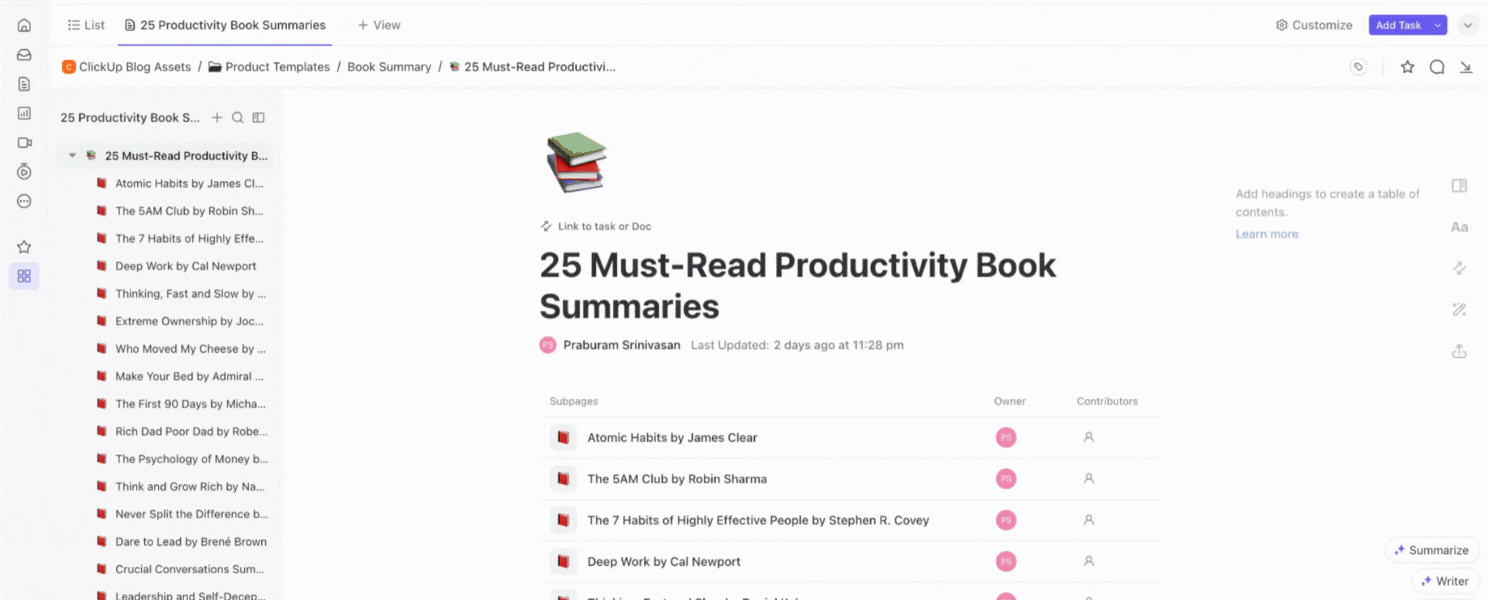The image size is (1488, 600).
Task: Open the More ellipsis icon in the sidebar
Action: tap(24, 201)
